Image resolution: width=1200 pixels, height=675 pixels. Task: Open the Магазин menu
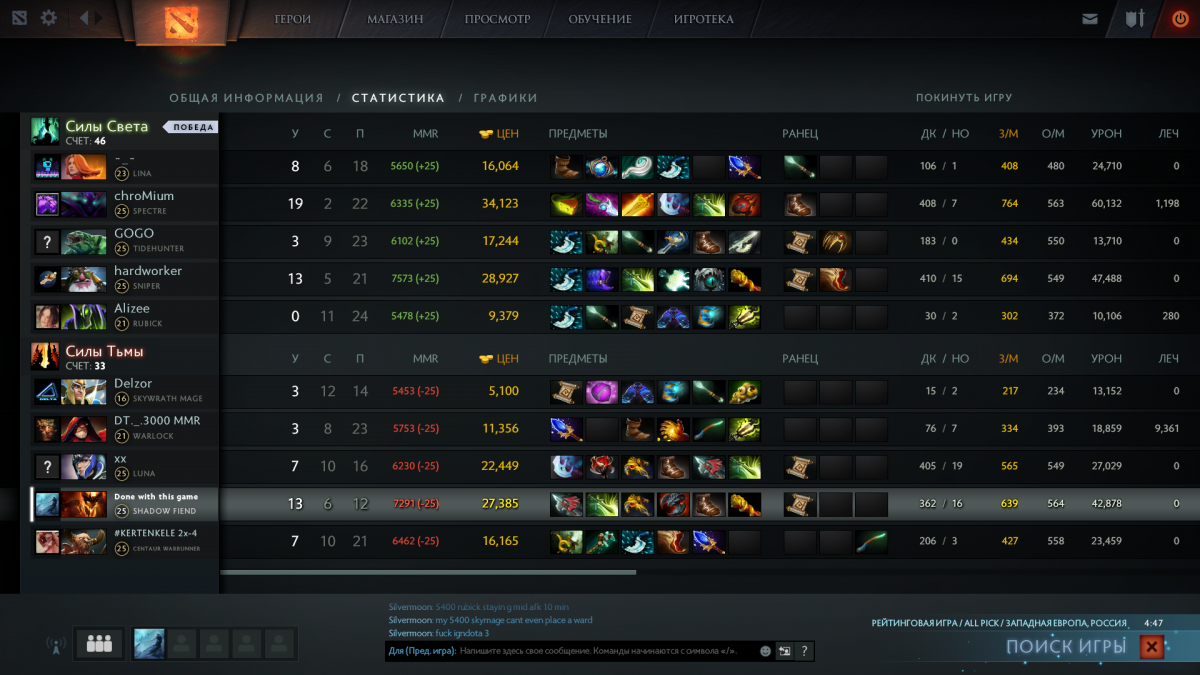pos(395,19)
